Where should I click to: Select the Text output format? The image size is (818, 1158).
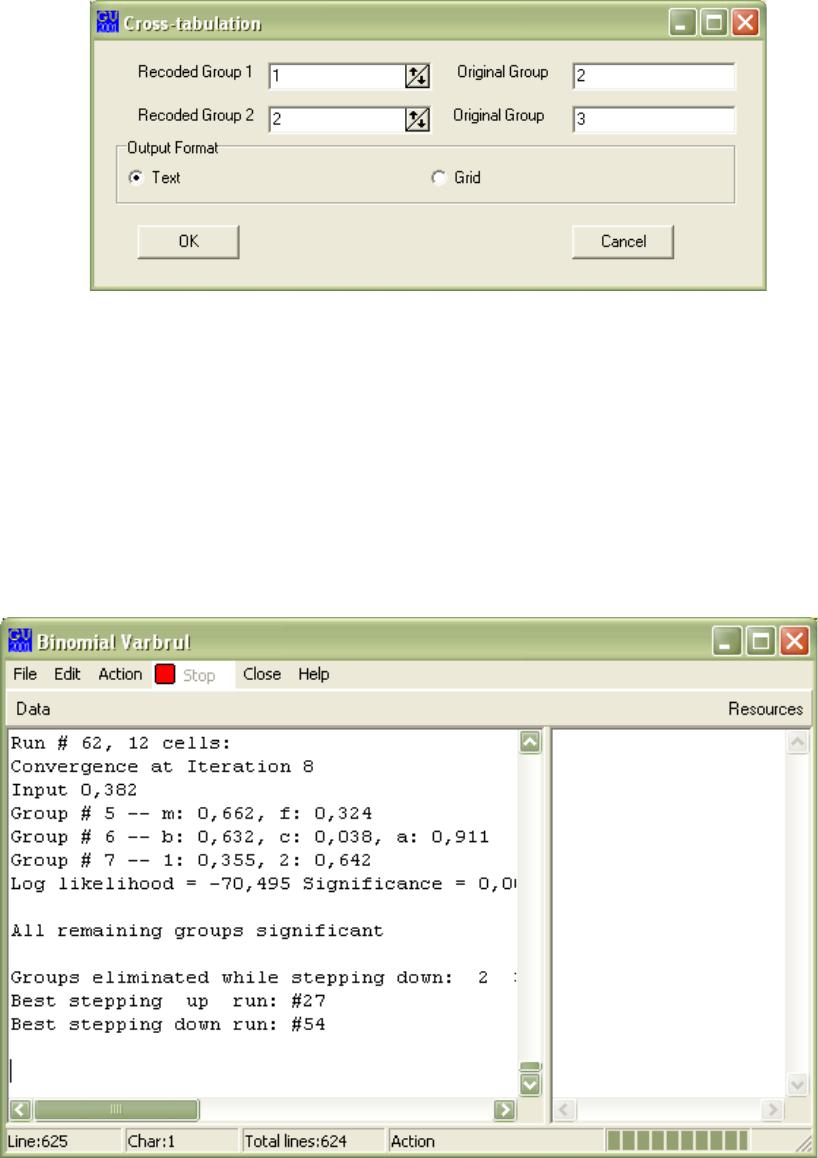tap(134, 178)
